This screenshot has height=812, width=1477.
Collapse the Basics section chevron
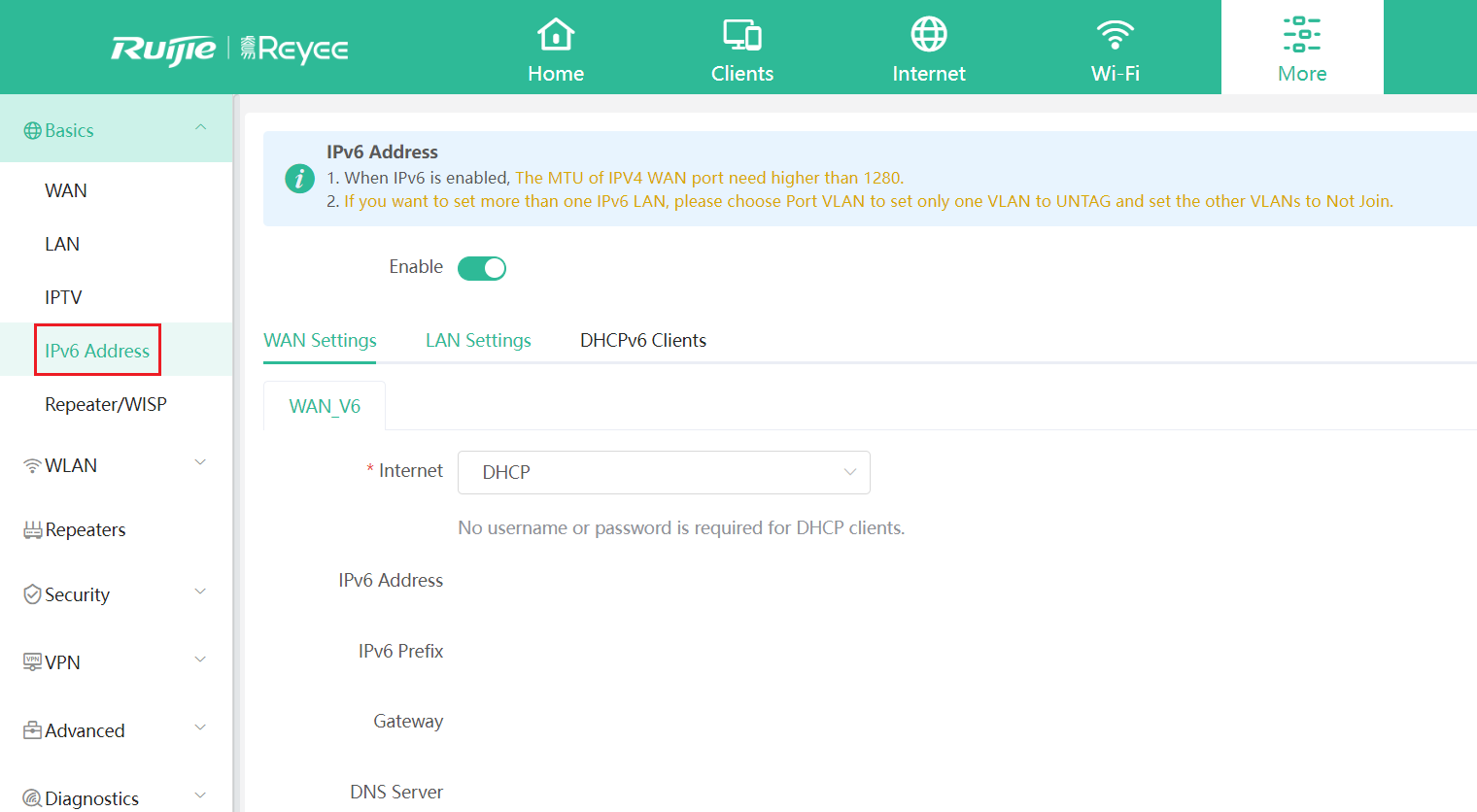201,128
